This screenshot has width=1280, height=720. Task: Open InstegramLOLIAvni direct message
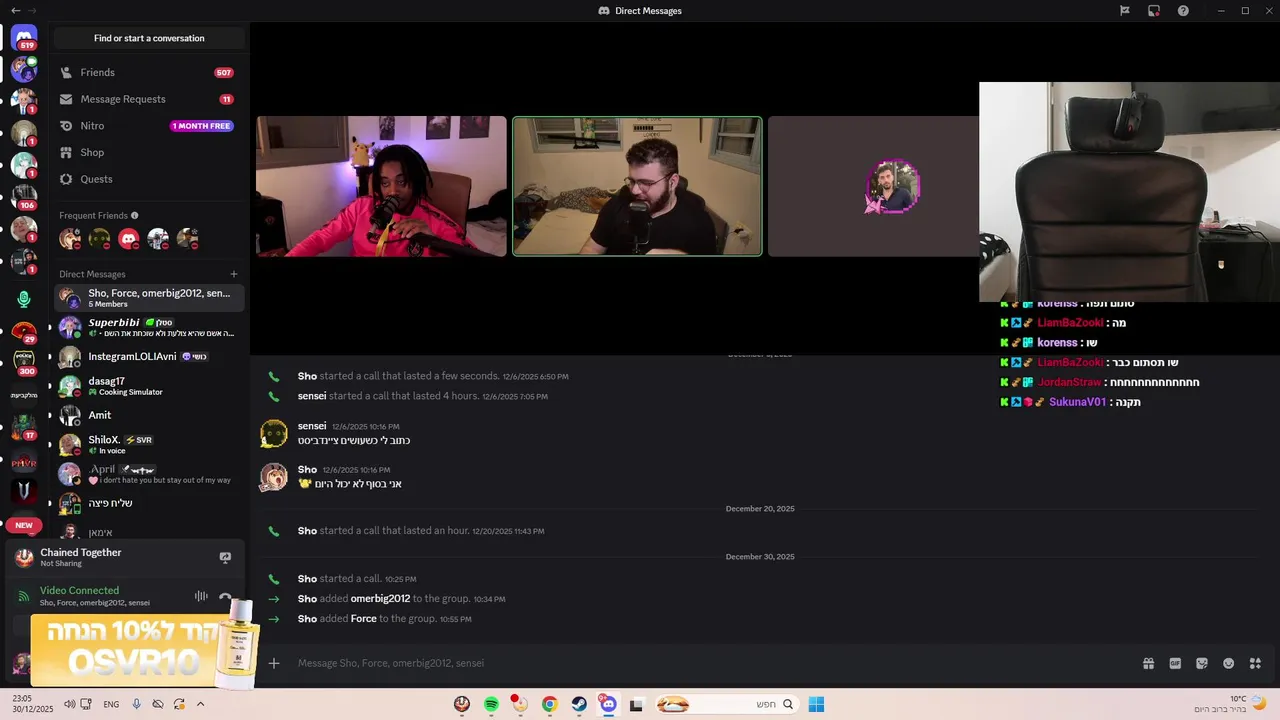149,356
